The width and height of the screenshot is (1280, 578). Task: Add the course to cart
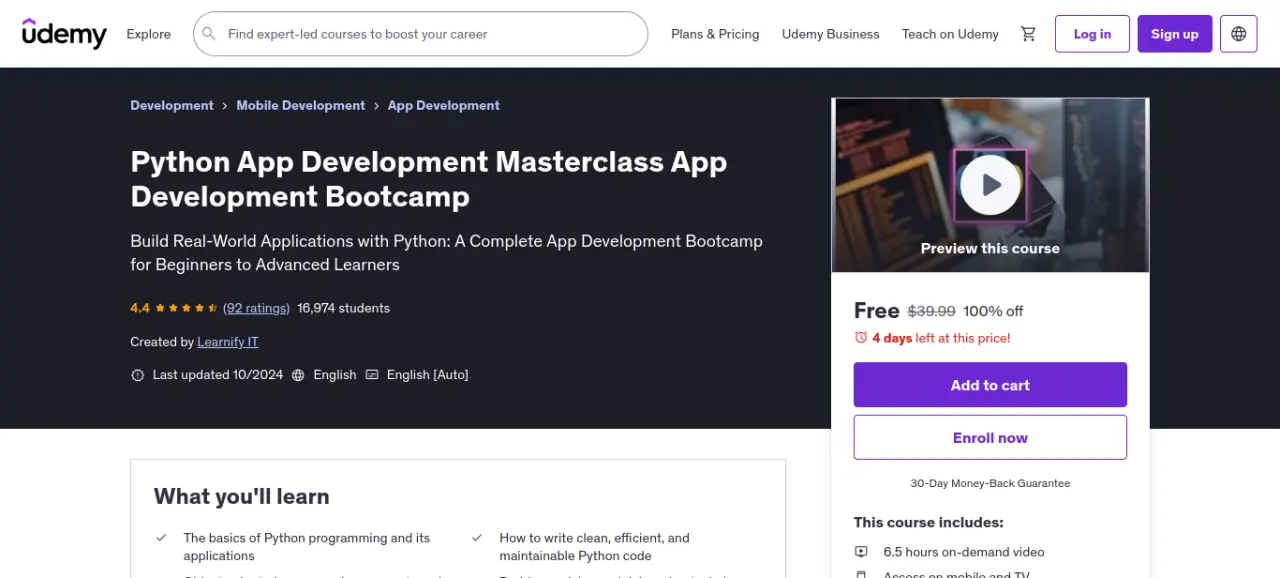990,385
